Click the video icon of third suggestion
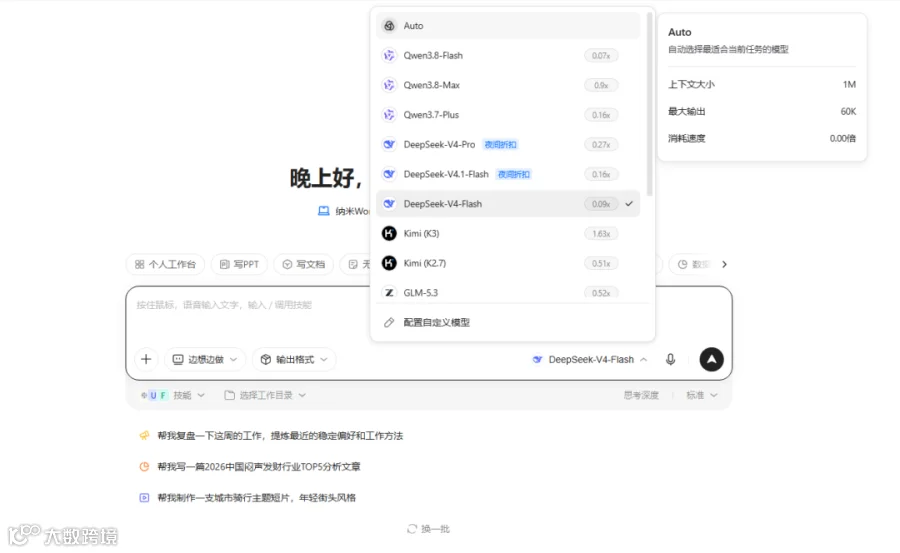 144,498
